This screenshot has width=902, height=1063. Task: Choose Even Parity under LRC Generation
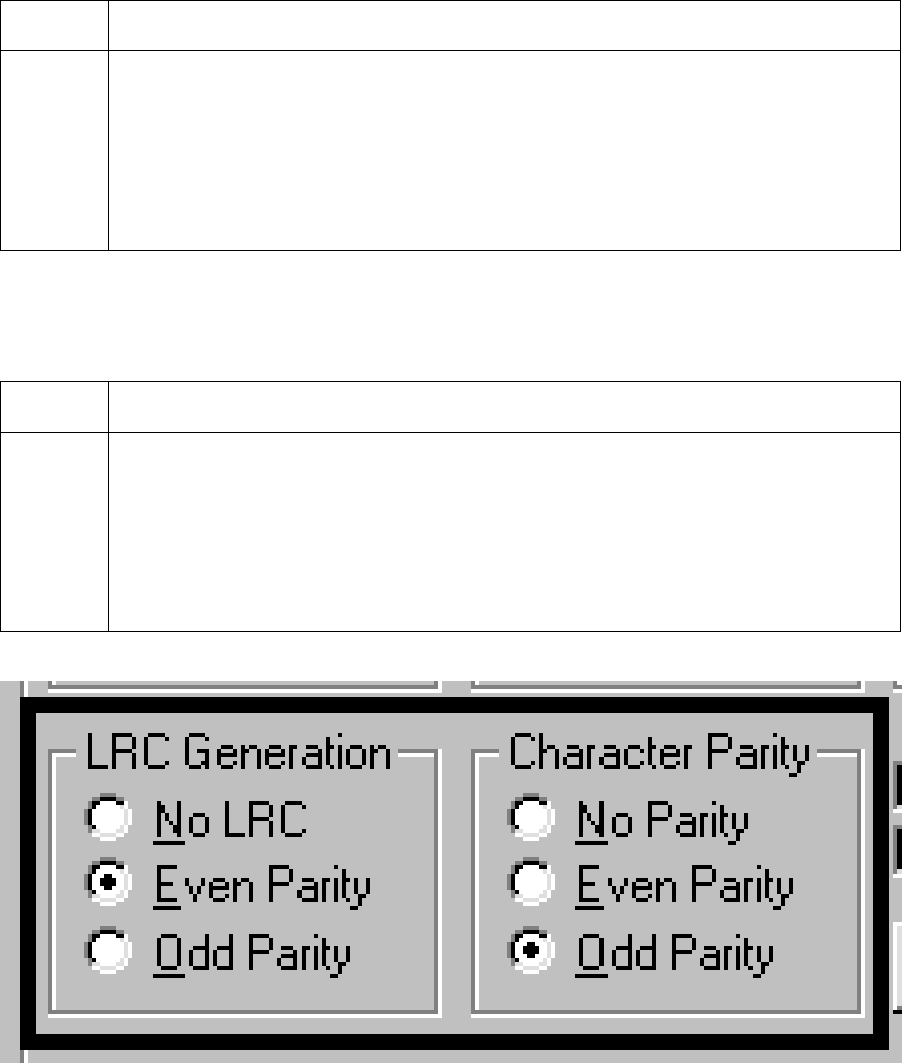coord(107,887)
